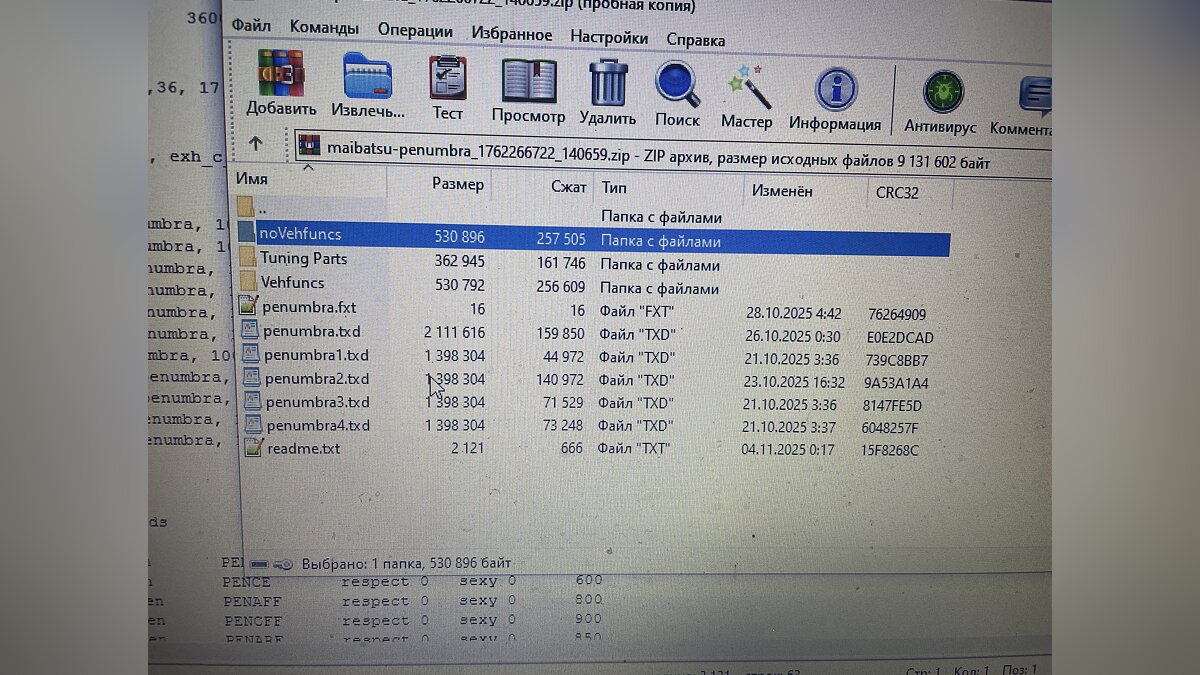Screen dimensions: 1200x675
Task: Sort the list by Имя column header
Action: (252, 180)
